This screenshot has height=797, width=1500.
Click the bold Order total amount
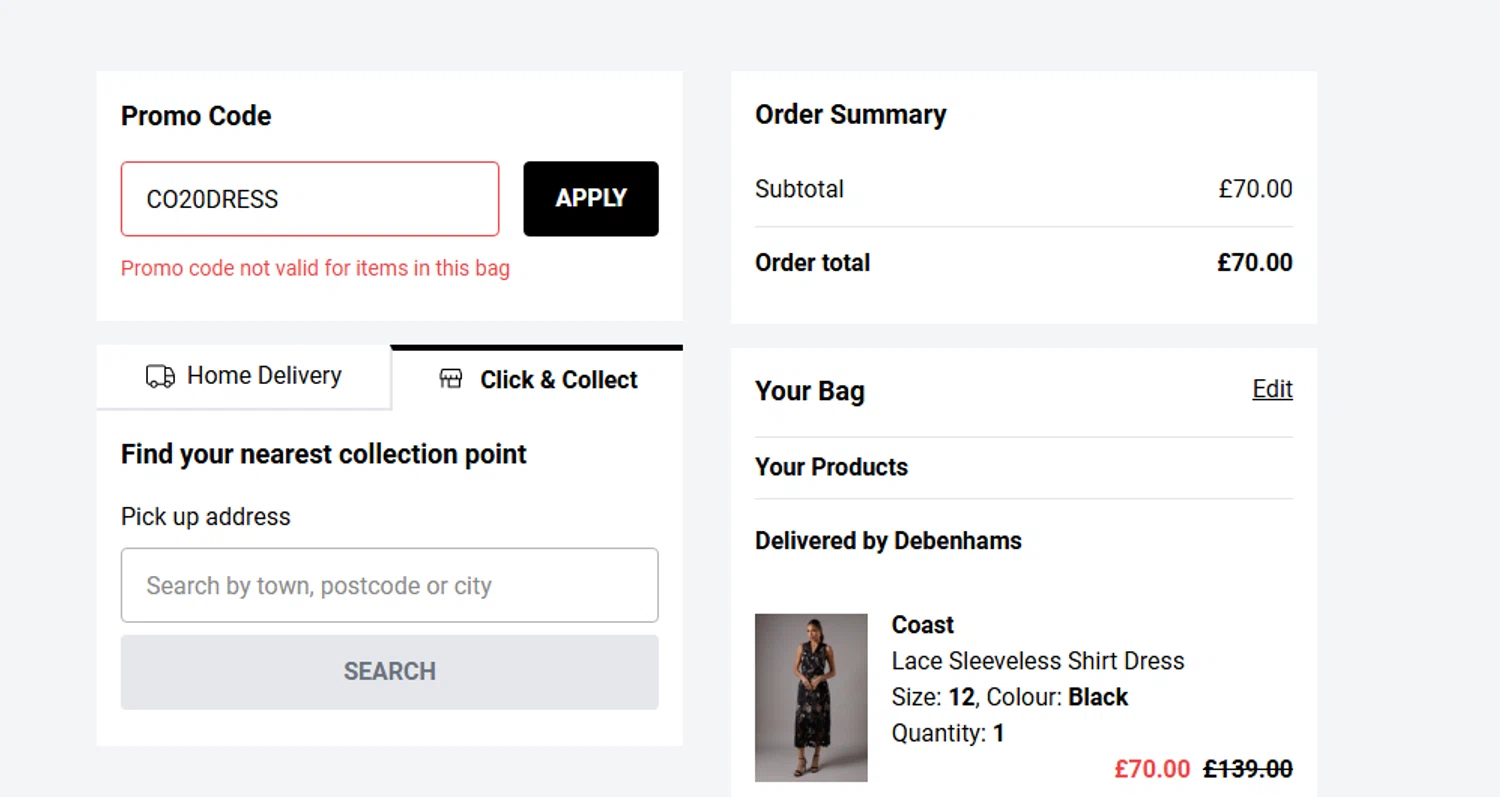1254,263
